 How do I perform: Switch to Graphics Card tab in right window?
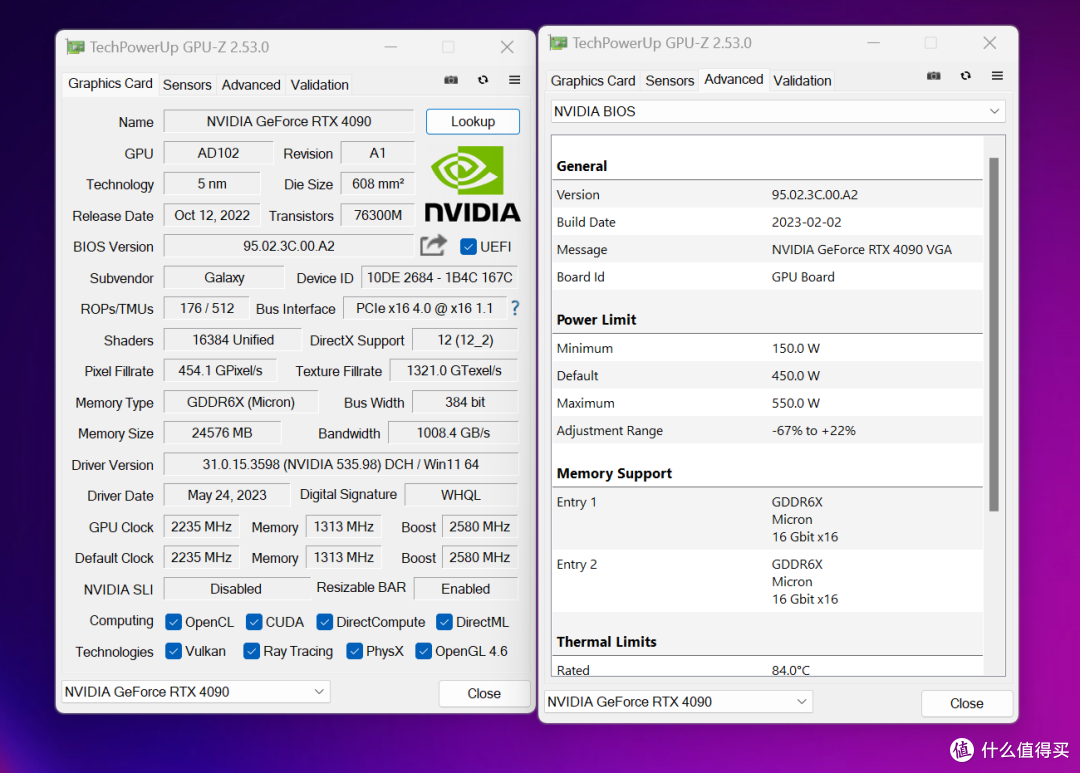[593, 81]
